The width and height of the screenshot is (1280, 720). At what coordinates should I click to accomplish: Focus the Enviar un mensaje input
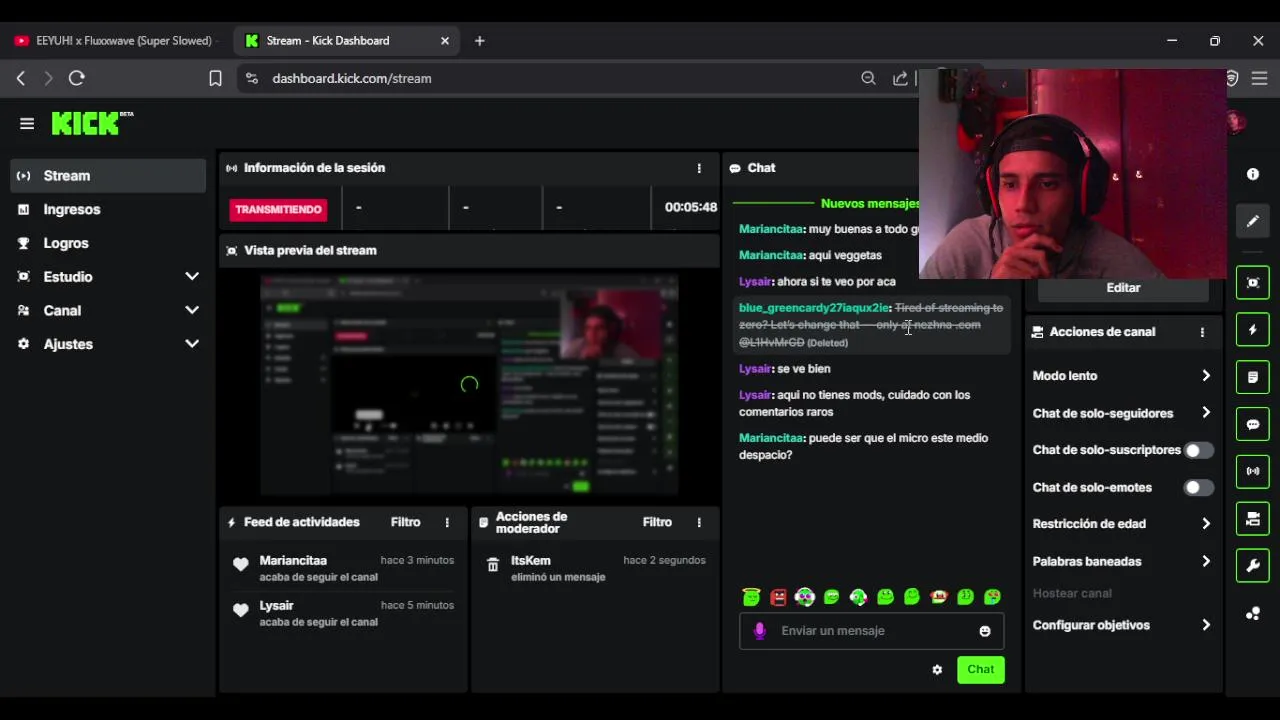[871, 631]
